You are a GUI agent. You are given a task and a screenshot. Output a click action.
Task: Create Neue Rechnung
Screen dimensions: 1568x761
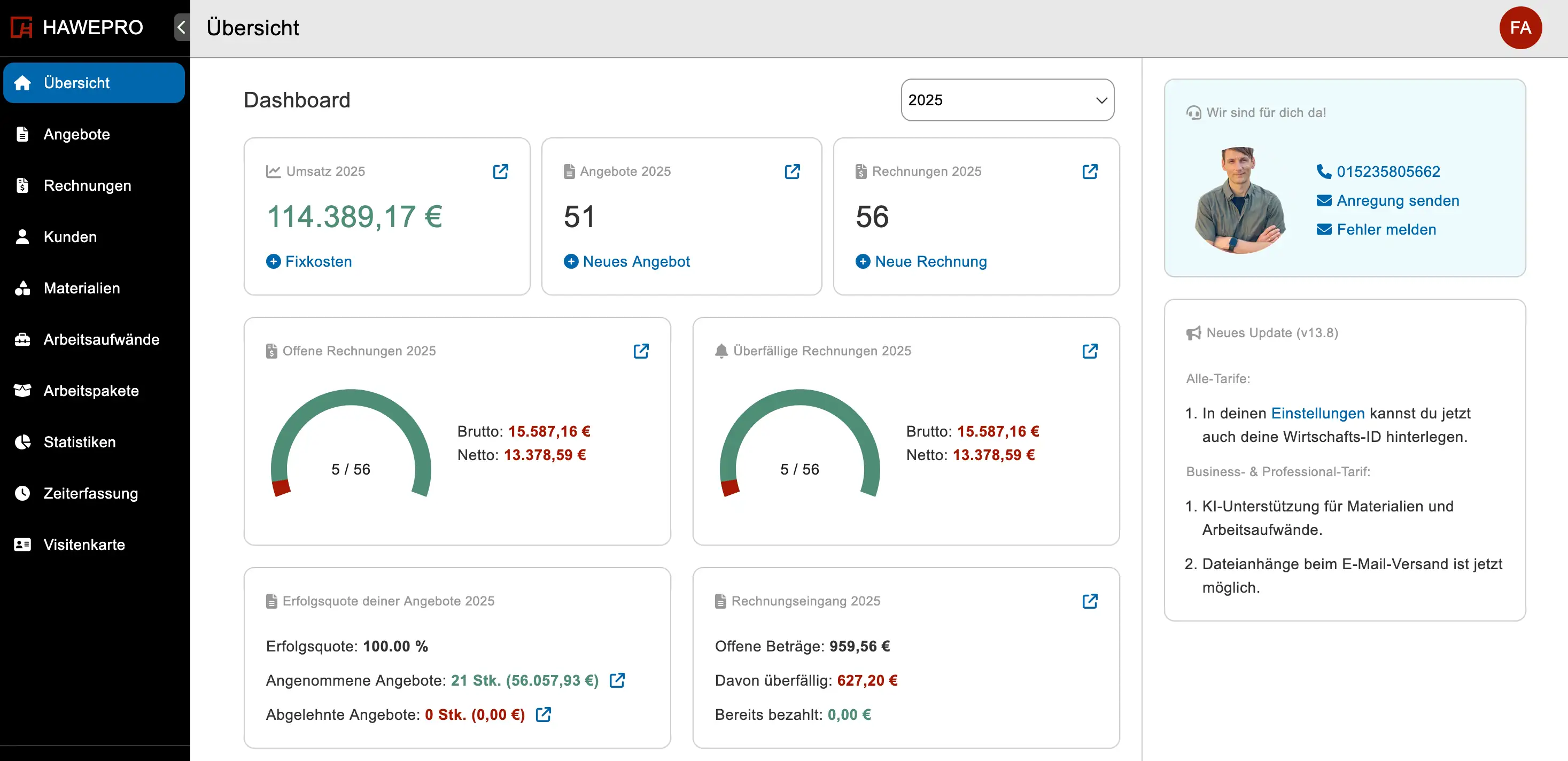921,261
